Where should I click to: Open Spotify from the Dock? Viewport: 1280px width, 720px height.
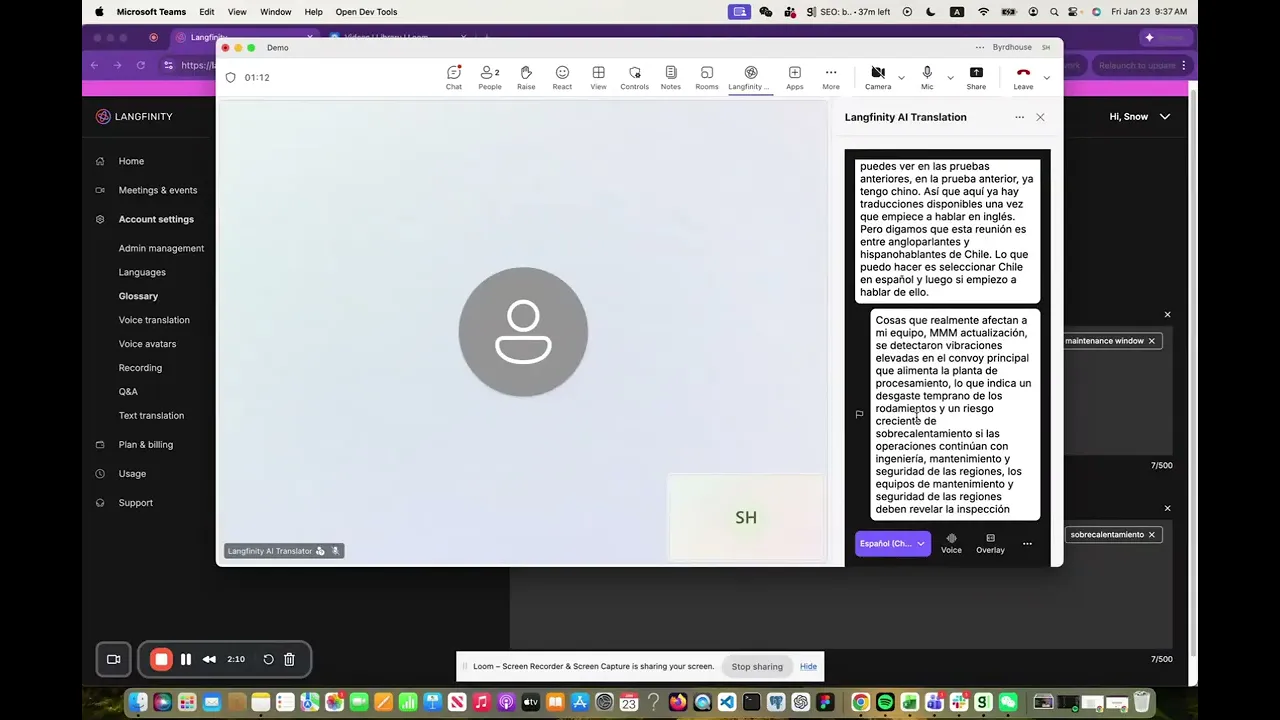[x=885, y=702]
